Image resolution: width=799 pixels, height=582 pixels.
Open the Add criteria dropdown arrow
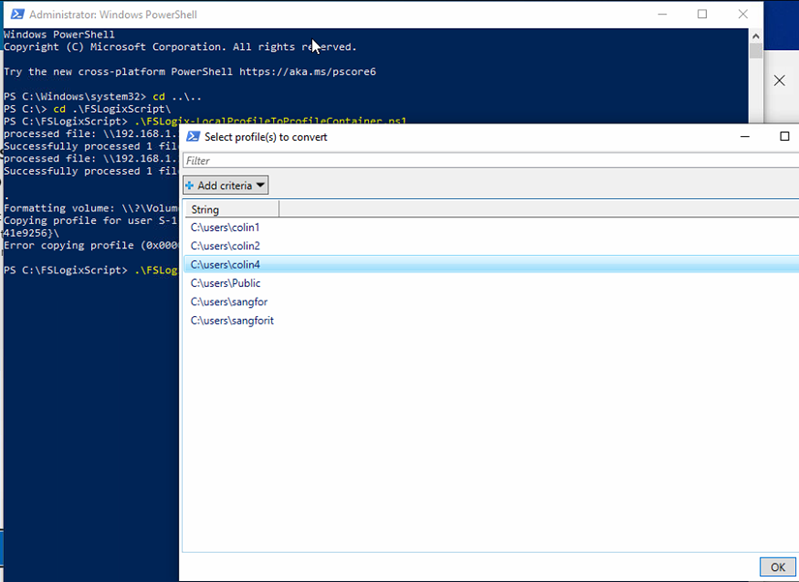[x=260, y=186]
